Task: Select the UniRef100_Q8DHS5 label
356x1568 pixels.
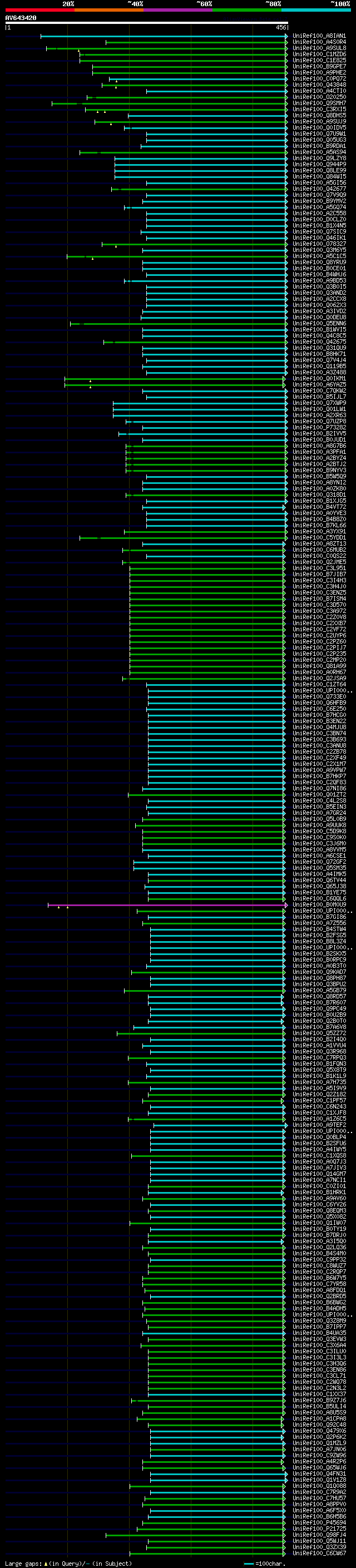Action: (x=319, y=116)
